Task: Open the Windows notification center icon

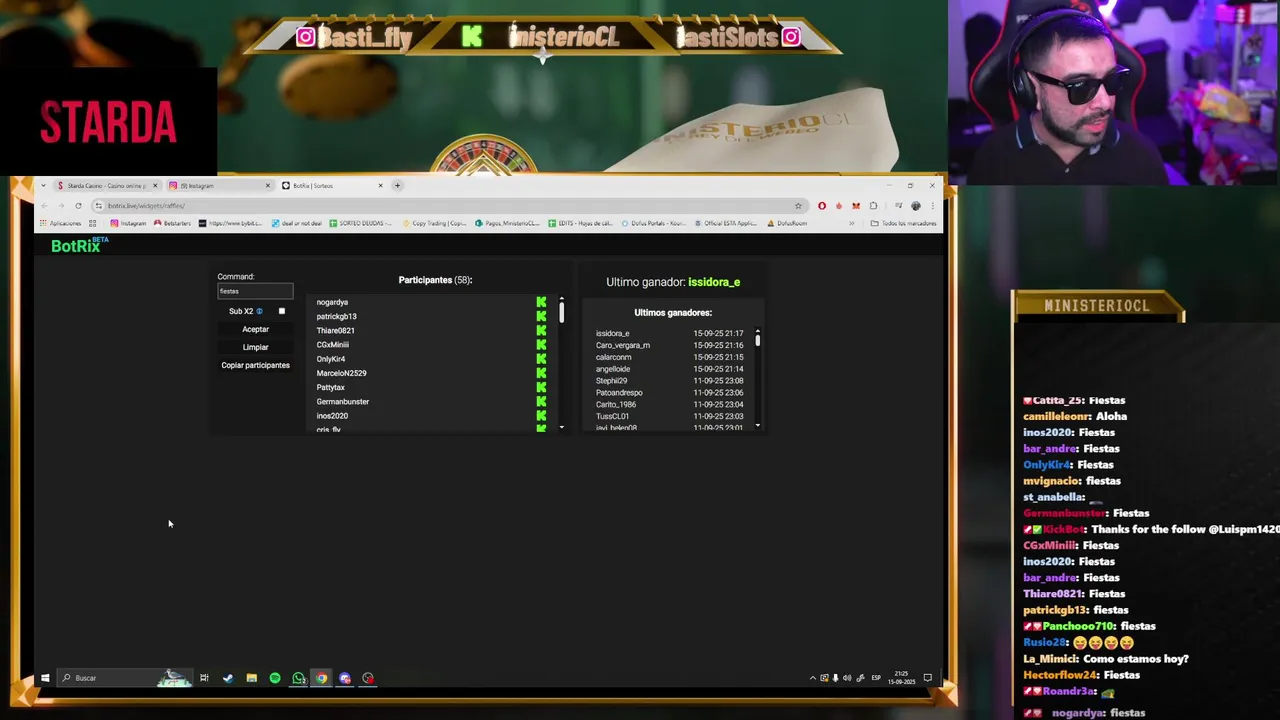Action: [x=927, y=678]
